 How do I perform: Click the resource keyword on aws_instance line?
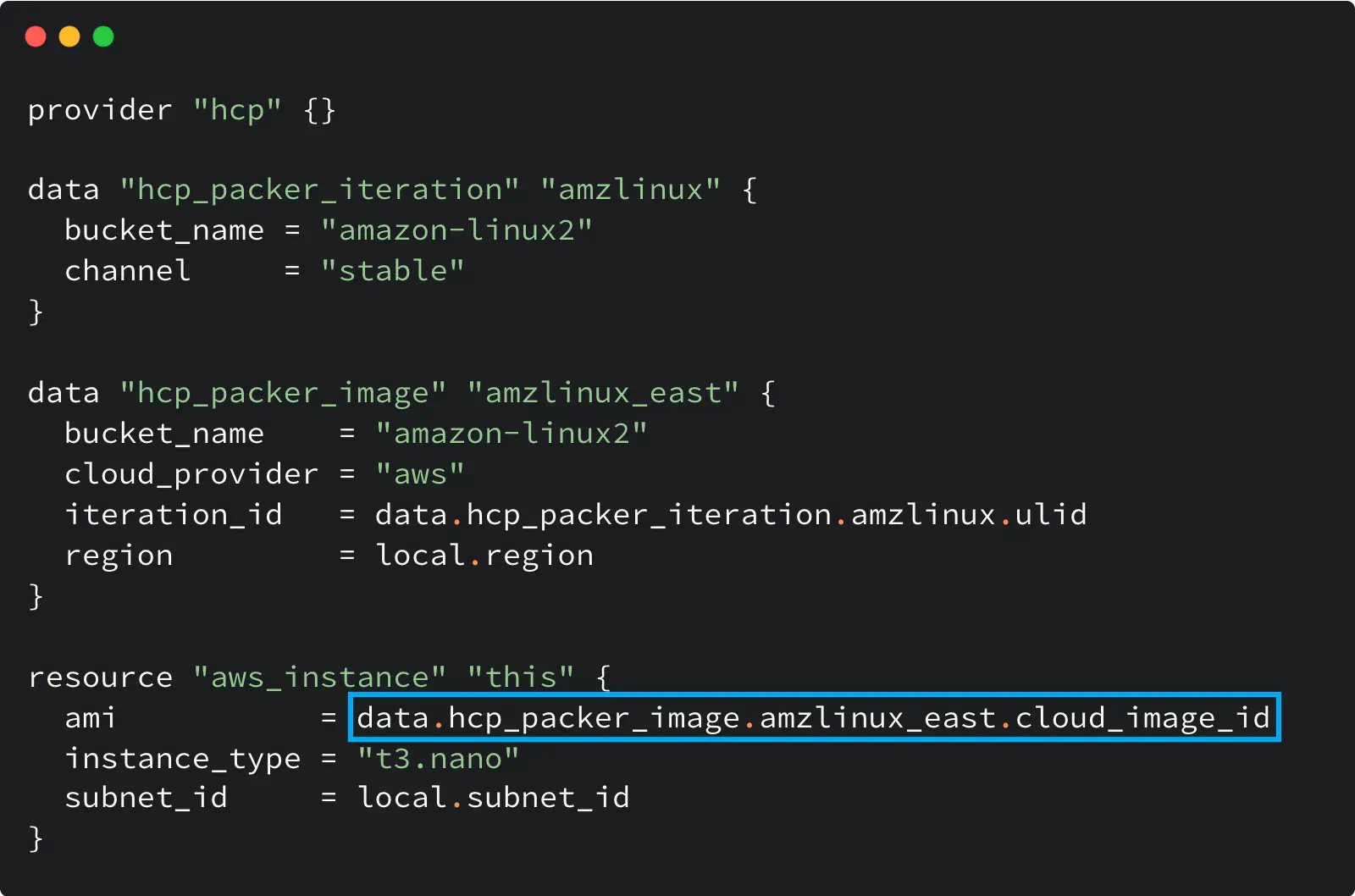pyautogui.click(x=100, y=677)
